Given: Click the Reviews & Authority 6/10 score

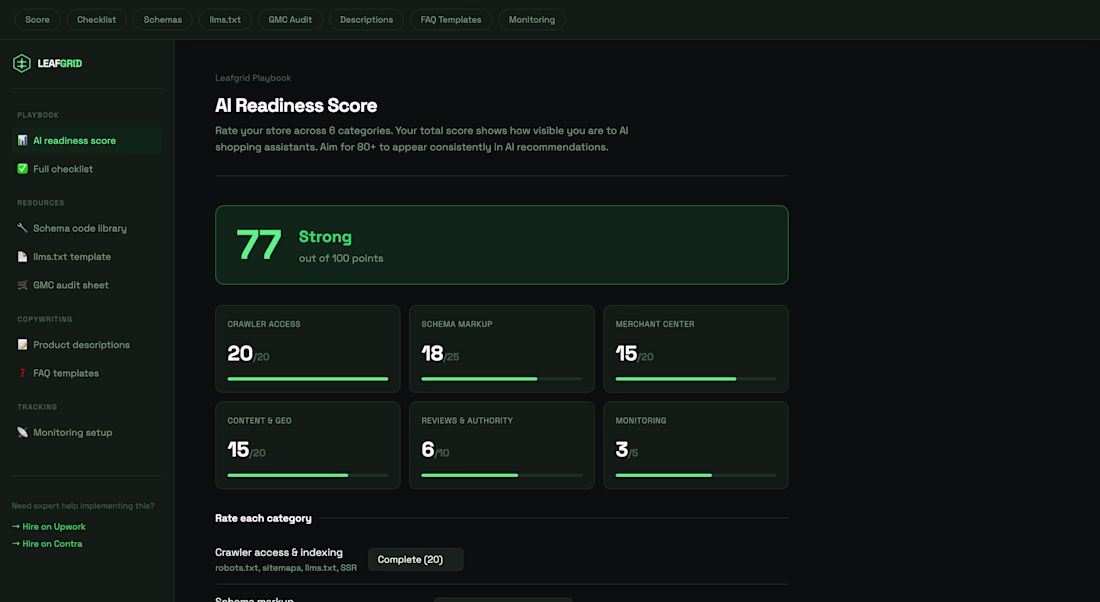Looking at the screenshot, I should click(x=435, y=450).
